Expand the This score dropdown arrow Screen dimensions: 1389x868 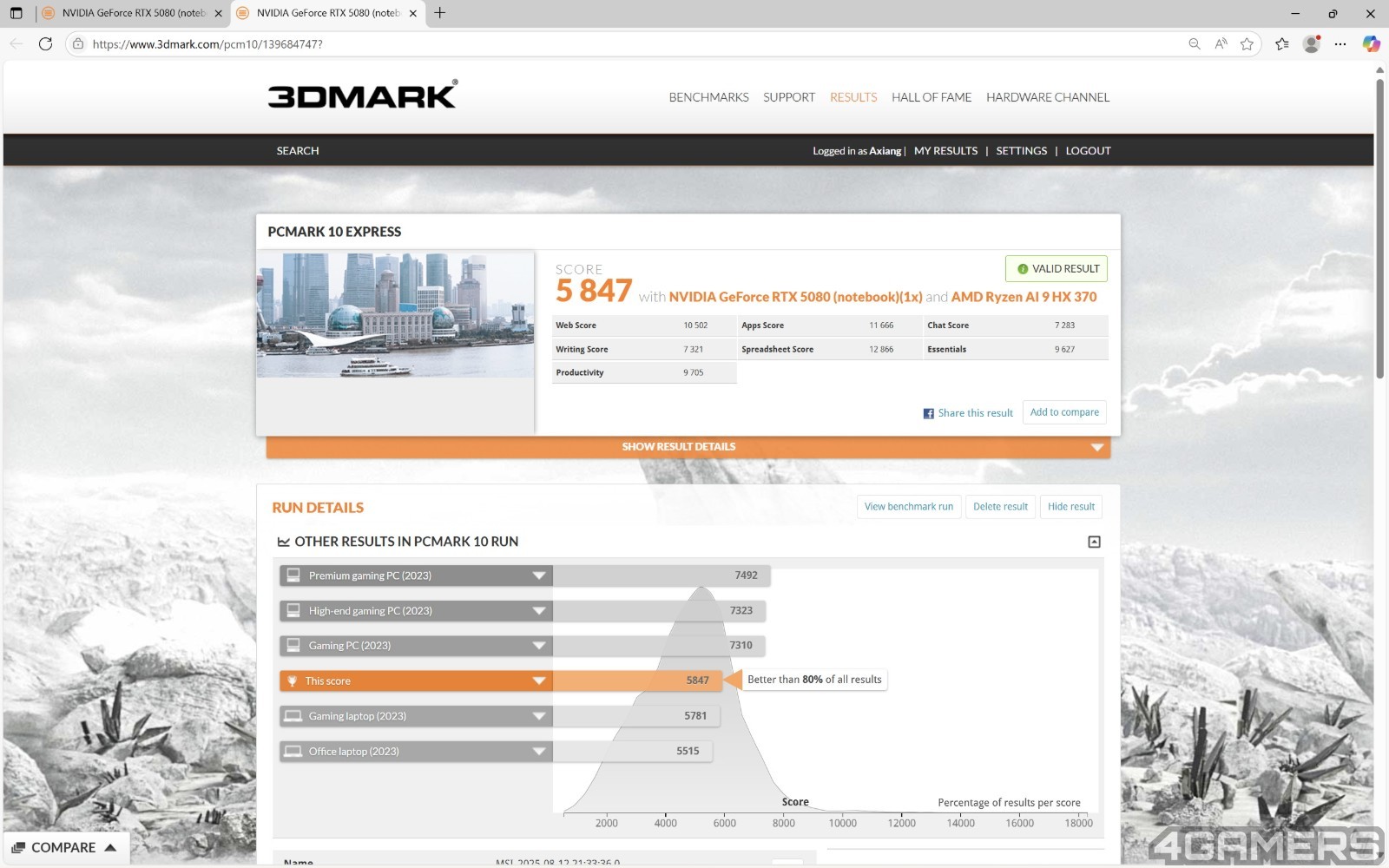point(538,681)
